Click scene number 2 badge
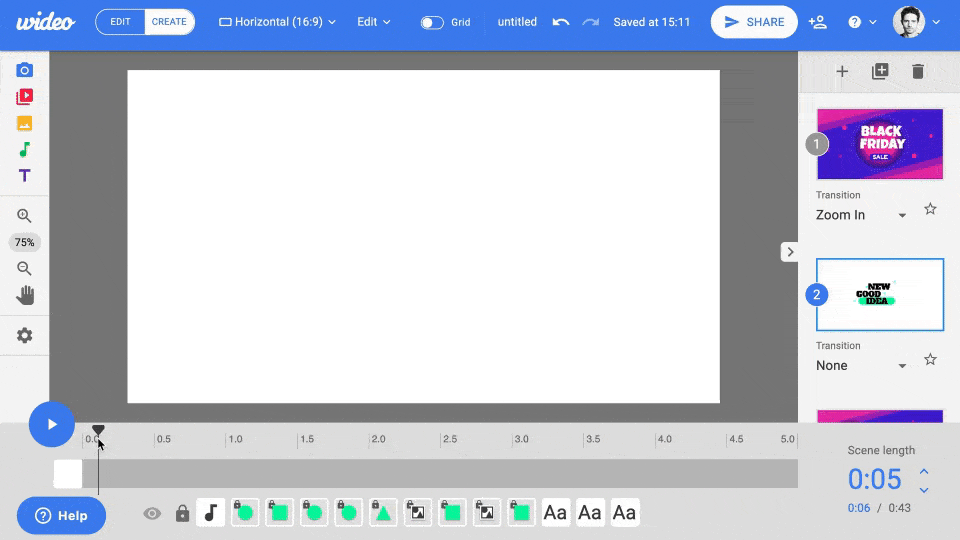 [x=816, y=294]
